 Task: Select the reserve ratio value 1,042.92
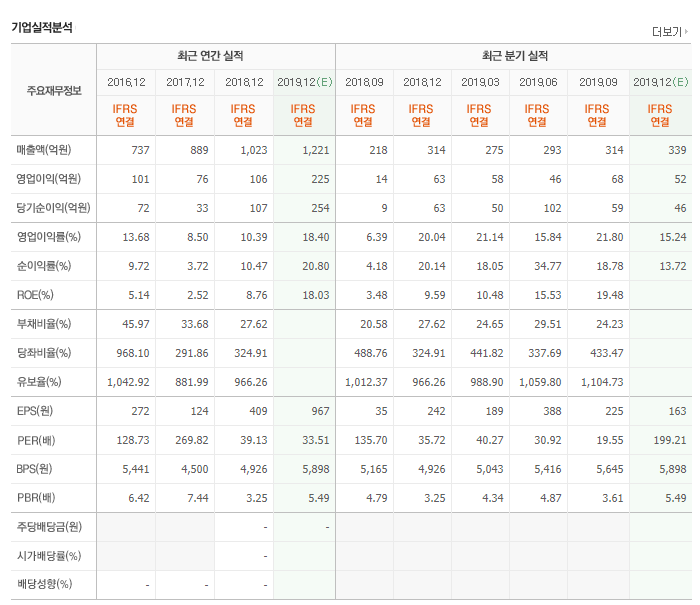coord(128,382)
